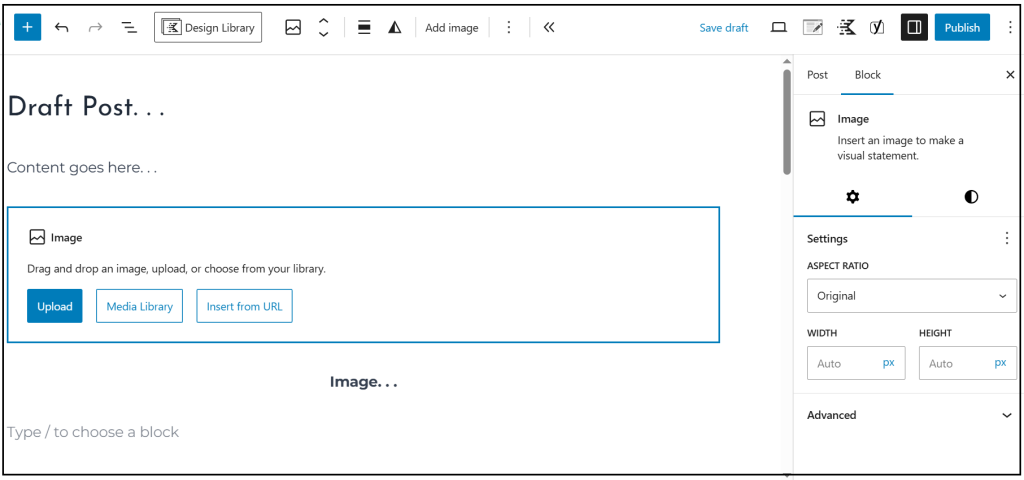The image size is (1024, 480).
Task: Click the editor vertical scrollbar
Action: point(787,120)
